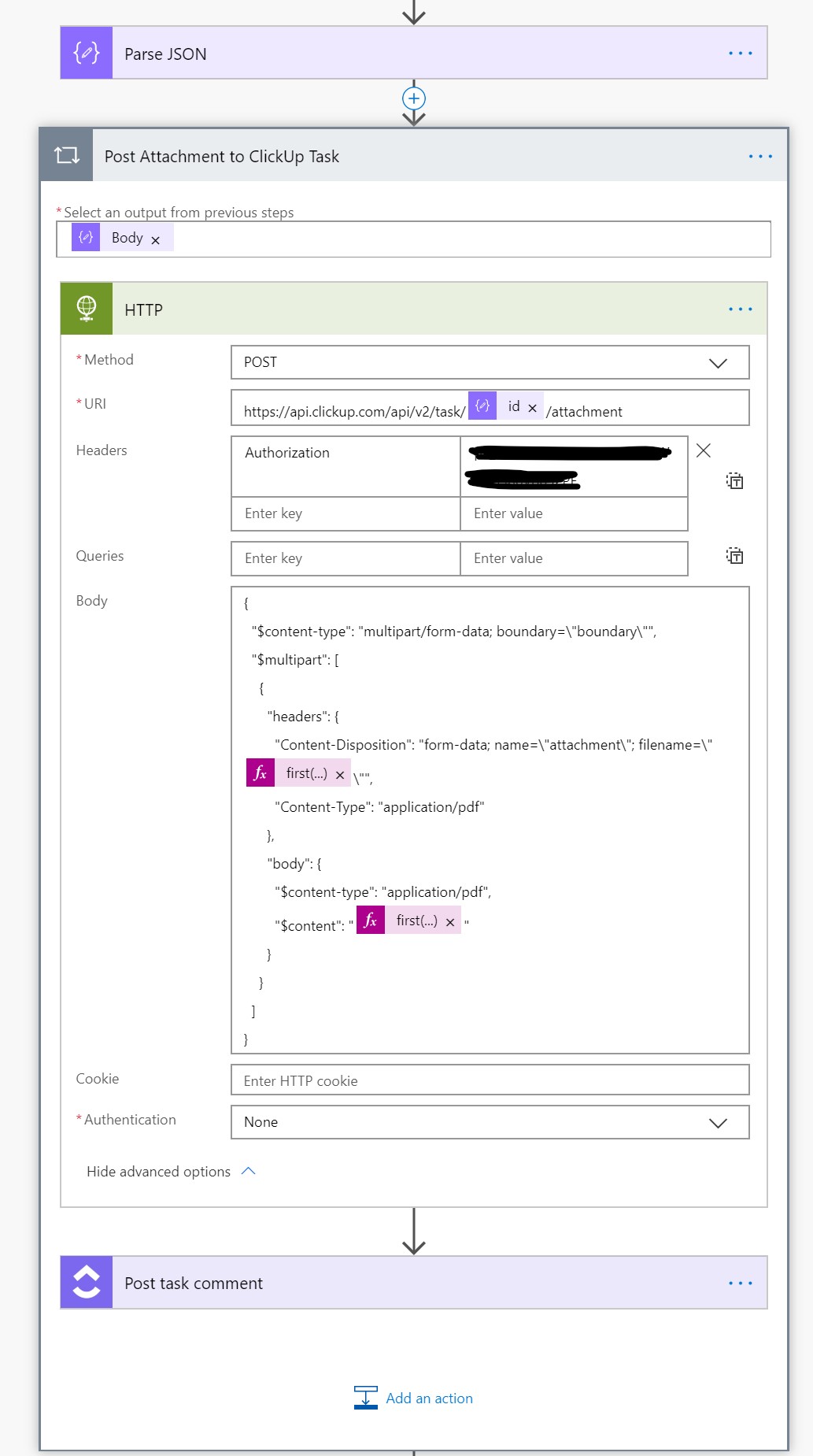Click Add an action link
Screen dimensions: 813x1456
pos(430,1399)
